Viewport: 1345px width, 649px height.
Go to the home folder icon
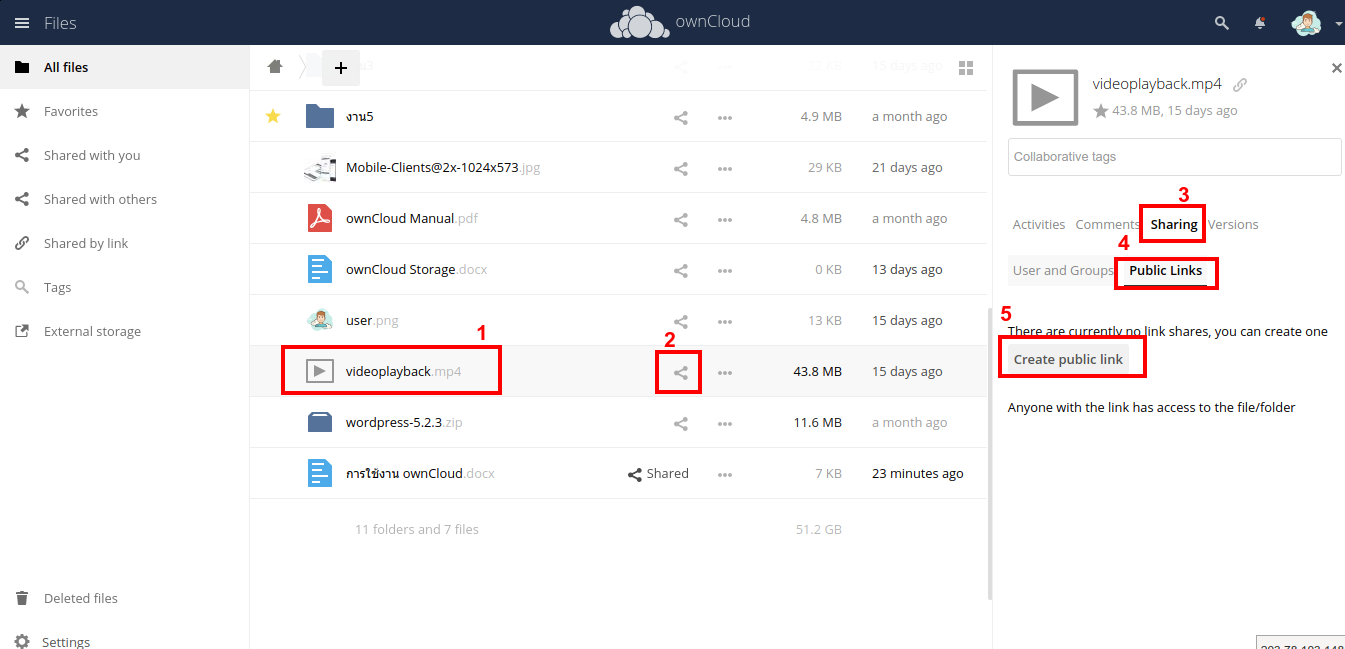[x=275, y=67]
